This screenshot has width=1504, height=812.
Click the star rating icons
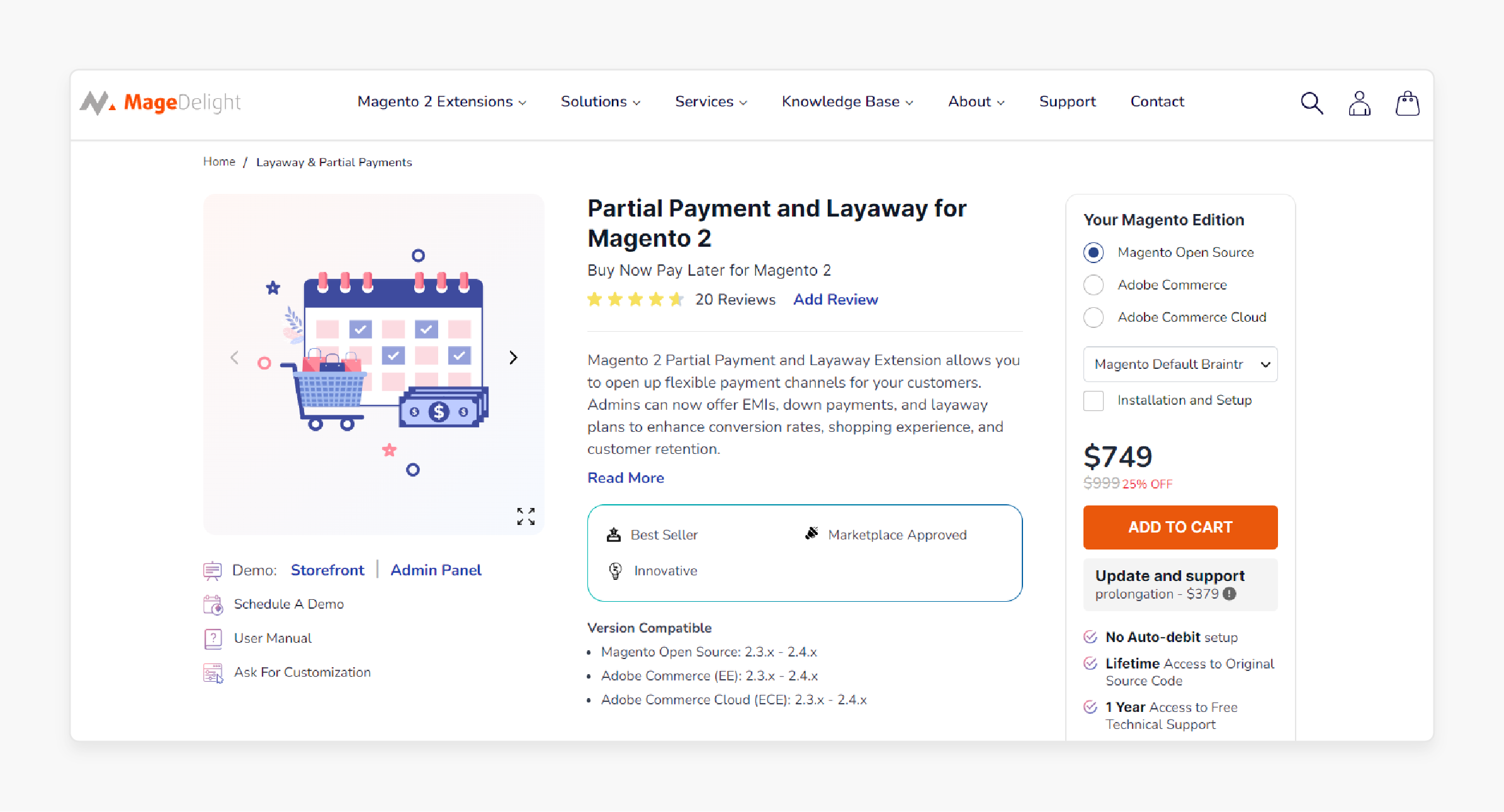click(635, 299)
